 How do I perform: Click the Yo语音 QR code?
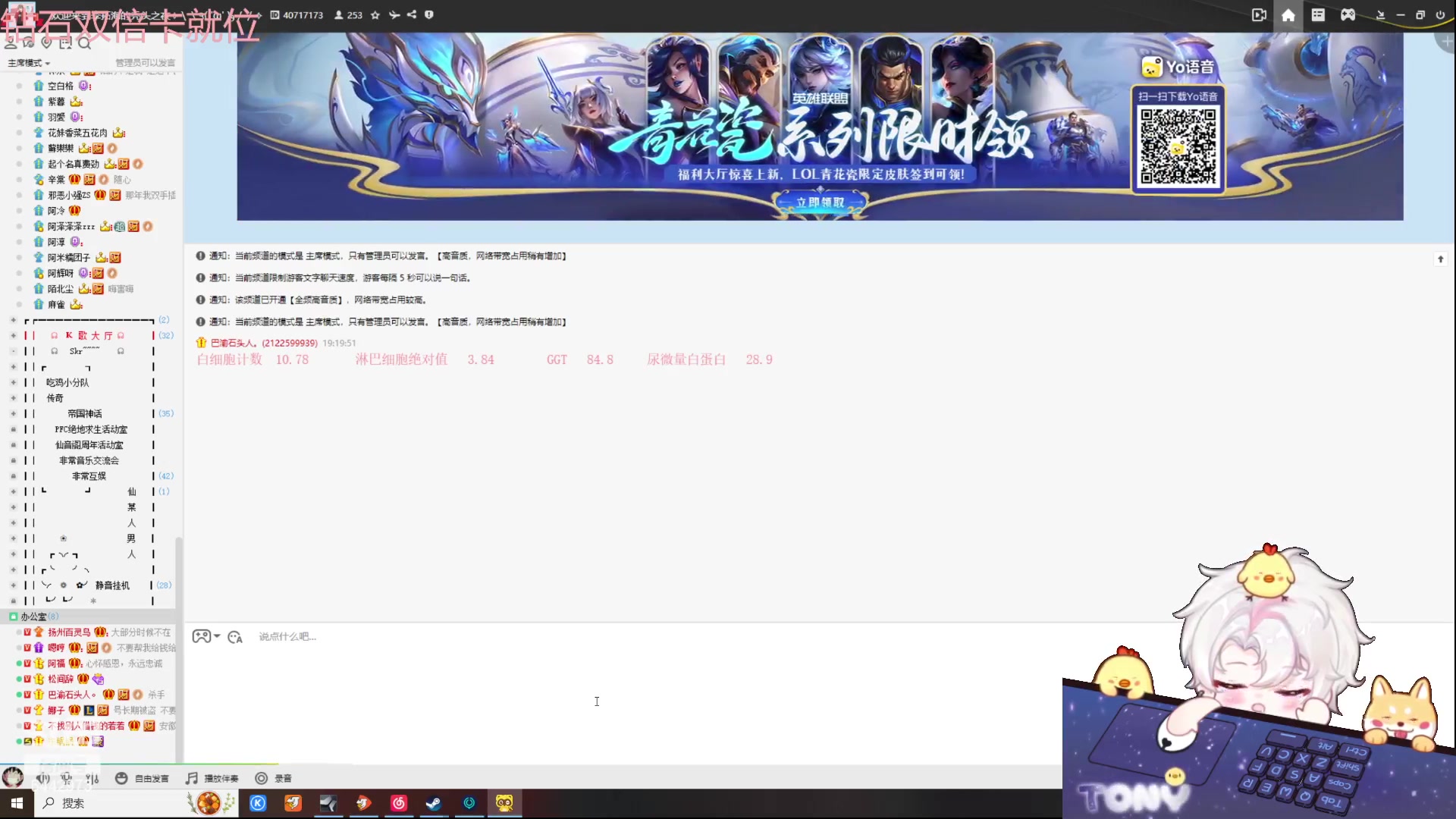pyautogui.click(x=1178, y=146)
